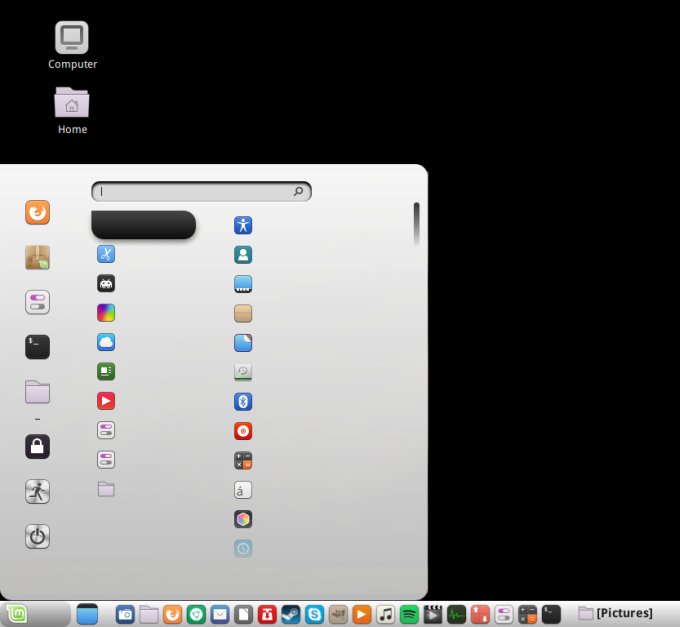Select the rainbow Graphics category
The width and height of the screenshot is (680, 627).
pyautogui.click(x=106, y=313)
